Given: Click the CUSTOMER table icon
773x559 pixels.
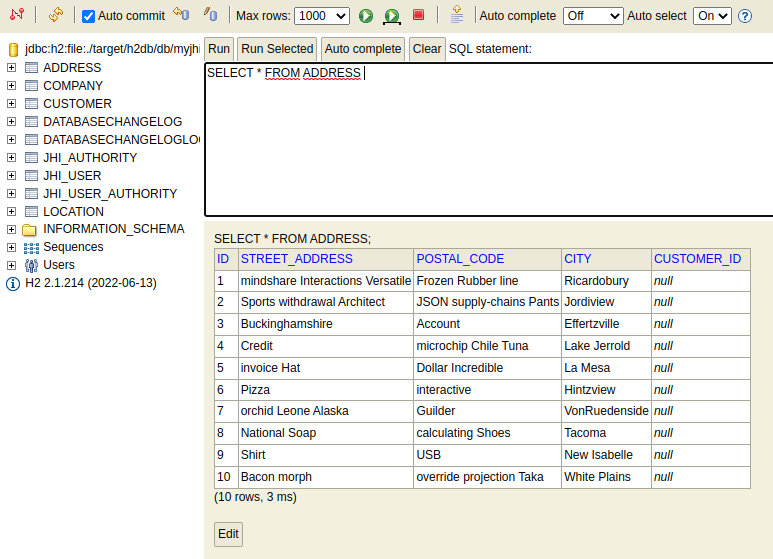Looking at the screenshot, I should 32,104.
